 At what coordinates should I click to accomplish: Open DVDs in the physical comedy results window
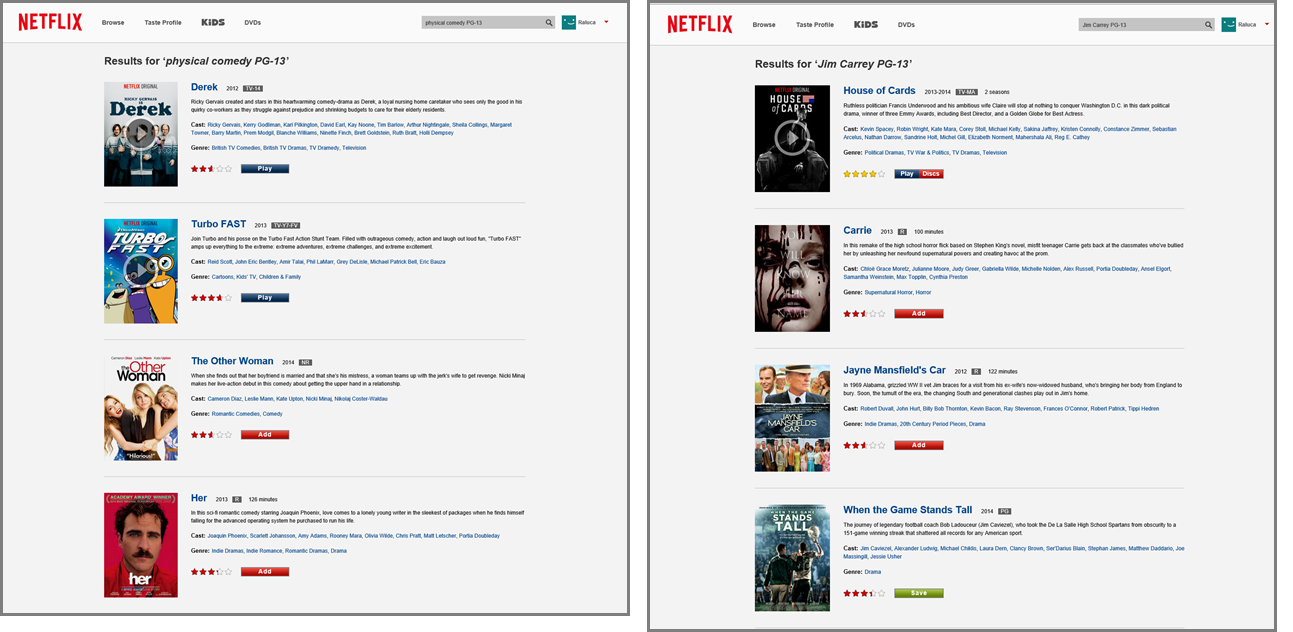click(253, 22)
